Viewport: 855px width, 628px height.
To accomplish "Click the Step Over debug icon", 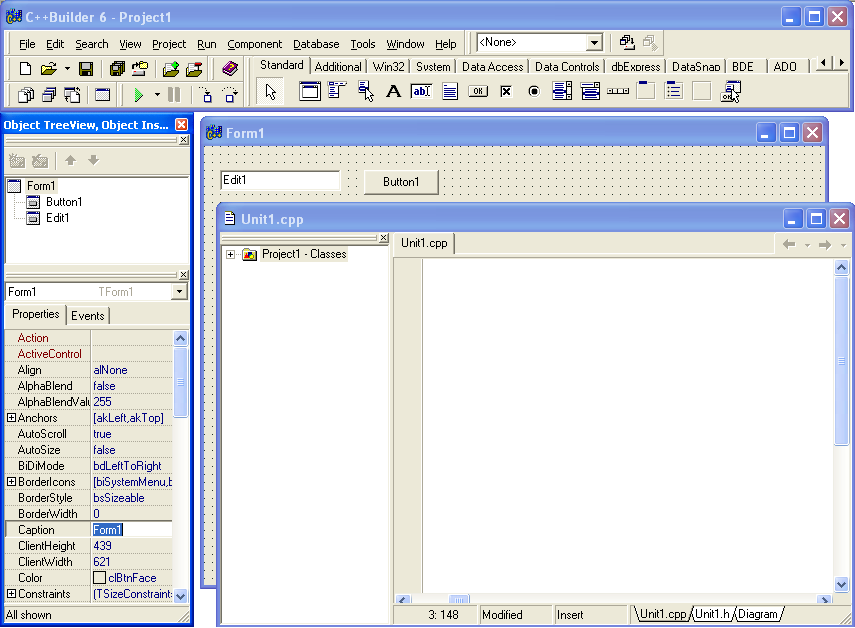I will (x=231, y=95).
